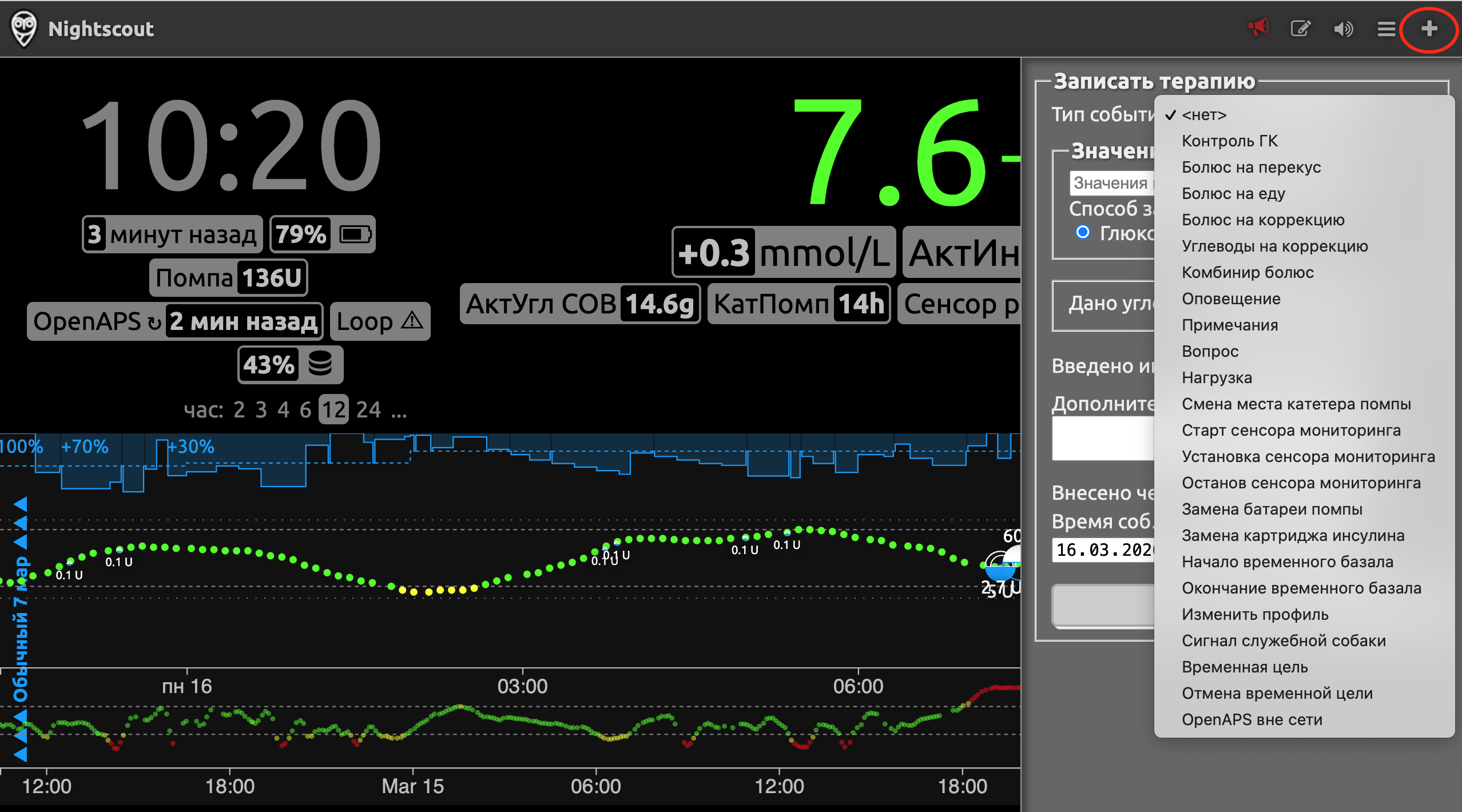
Task: Toggle the speaker sound icon
Action: (1343, 29)
